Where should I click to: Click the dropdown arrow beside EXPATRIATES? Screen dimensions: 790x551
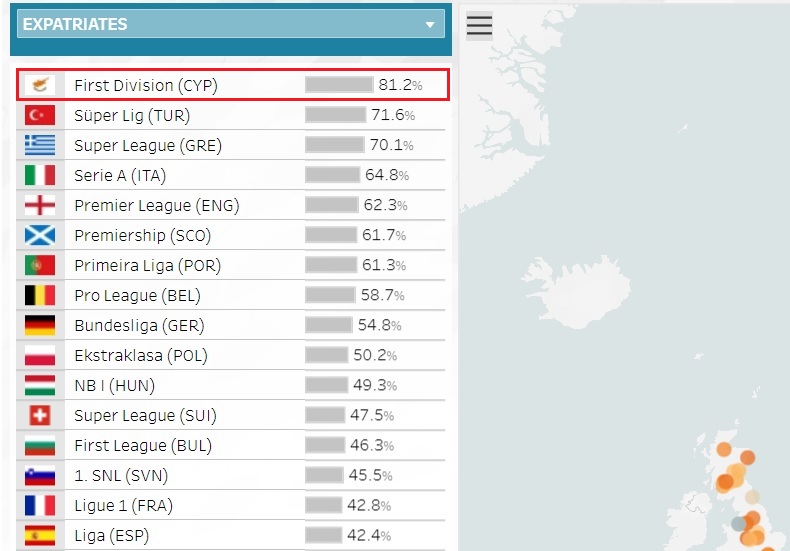pos(430,24)
